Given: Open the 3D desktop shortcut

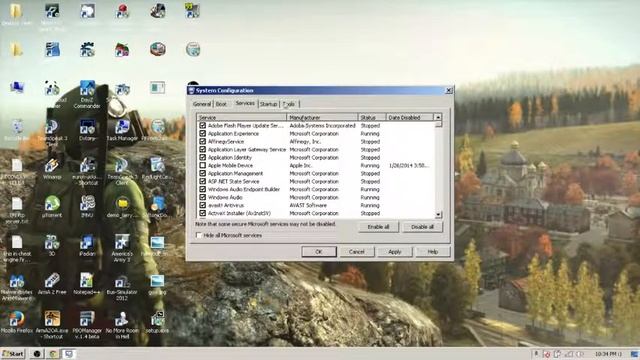Looking at the screenshot, I should point(52,245).
